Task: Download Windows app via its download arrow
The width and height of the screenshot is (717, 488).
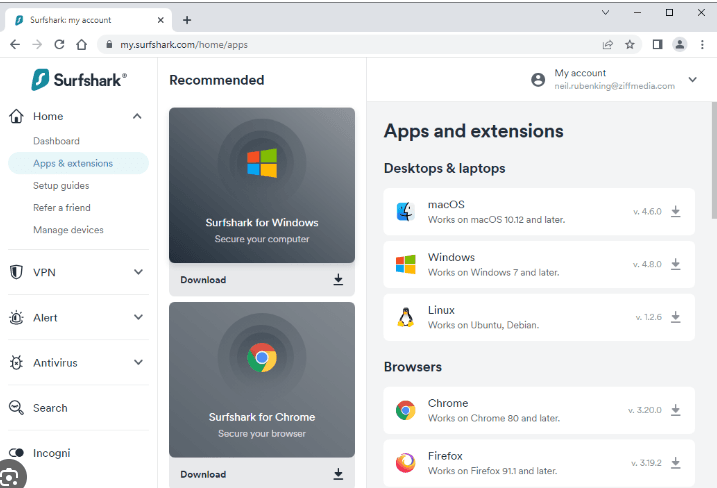Action: (x=675, y=264)
